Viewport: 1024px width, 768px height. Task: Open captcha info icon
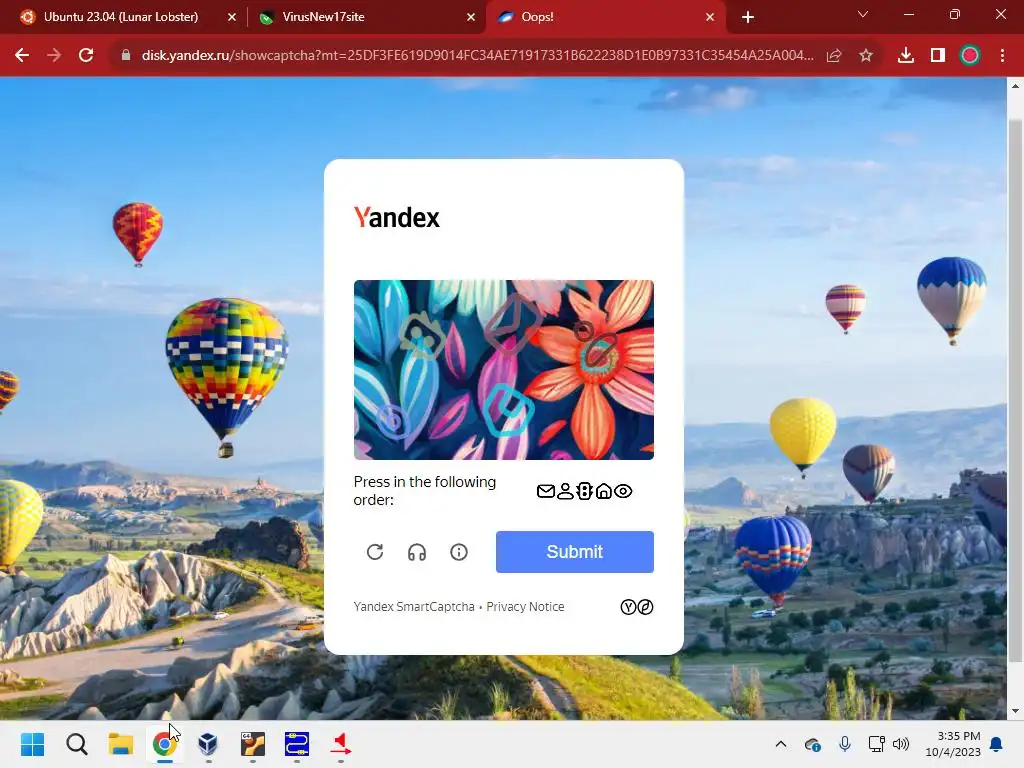tap(458, 552)
